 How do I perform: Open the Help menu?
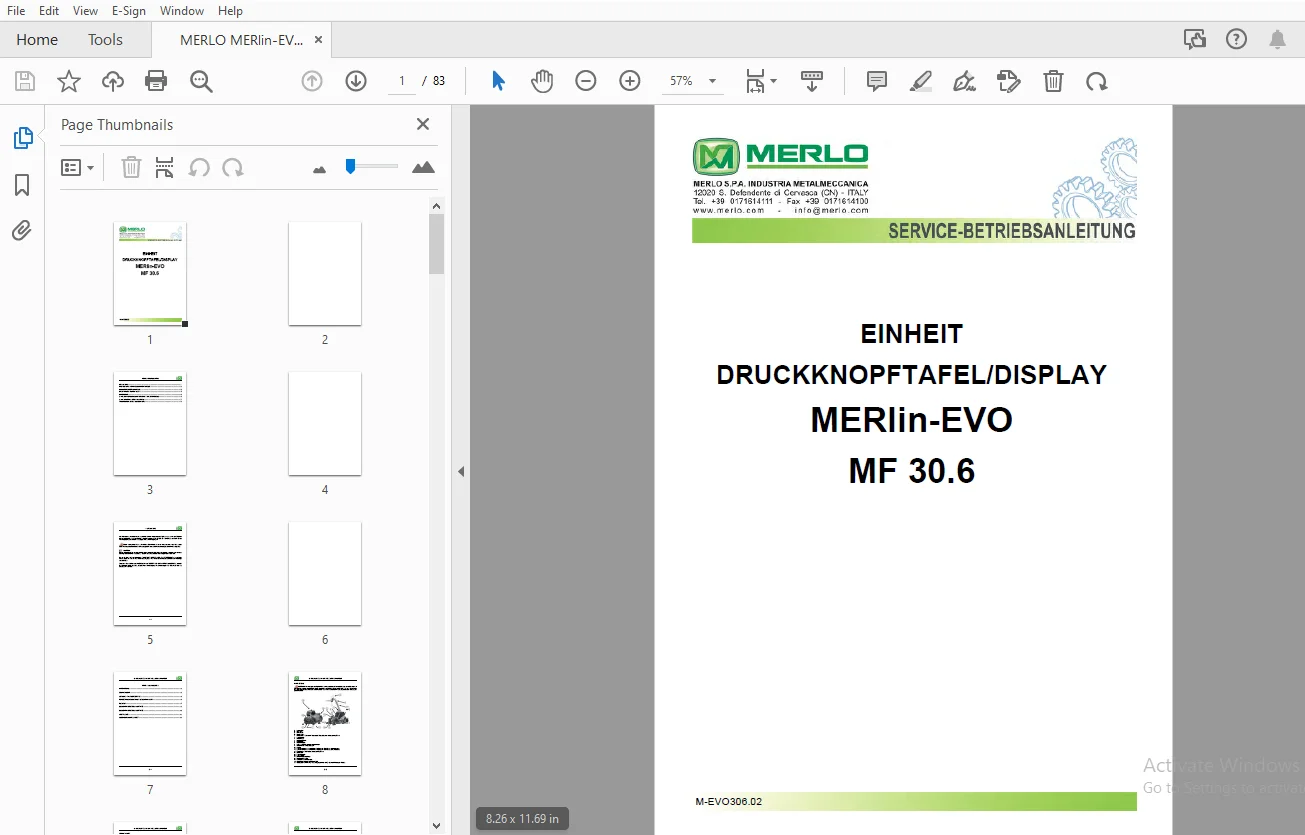coord(230,11)
